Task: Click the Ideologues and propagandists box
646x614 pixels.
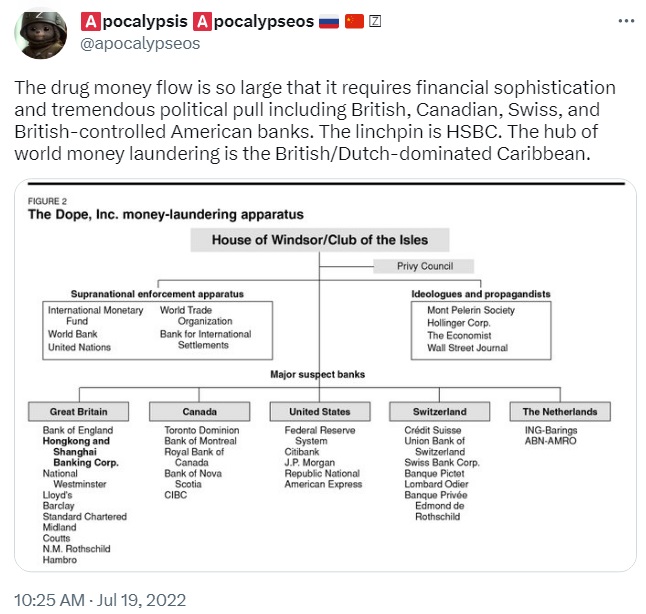Action: pos(481,330)
